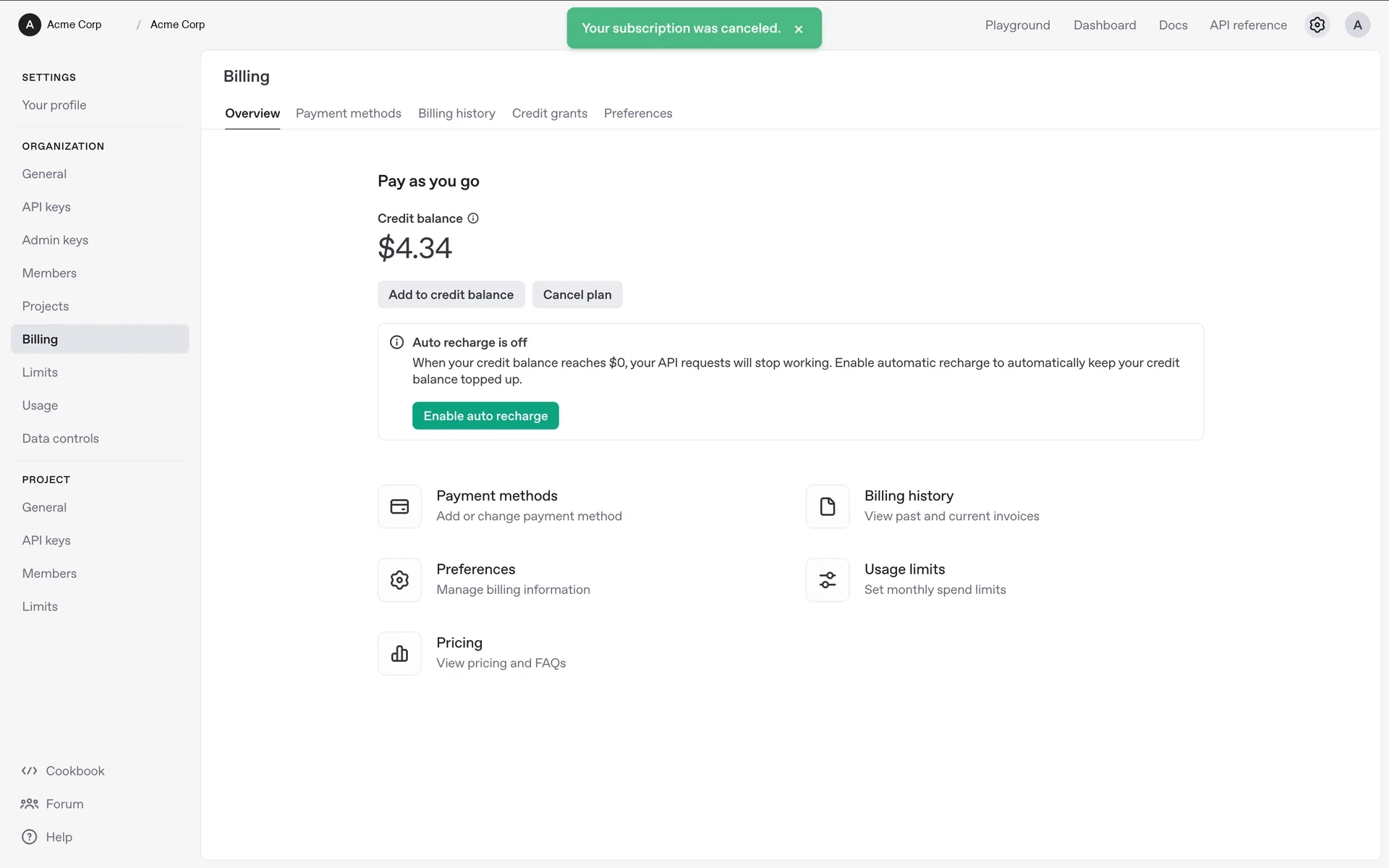Open Project Limits page
The width and height of the screenshot is (1389, 868).
coord(40,607)
